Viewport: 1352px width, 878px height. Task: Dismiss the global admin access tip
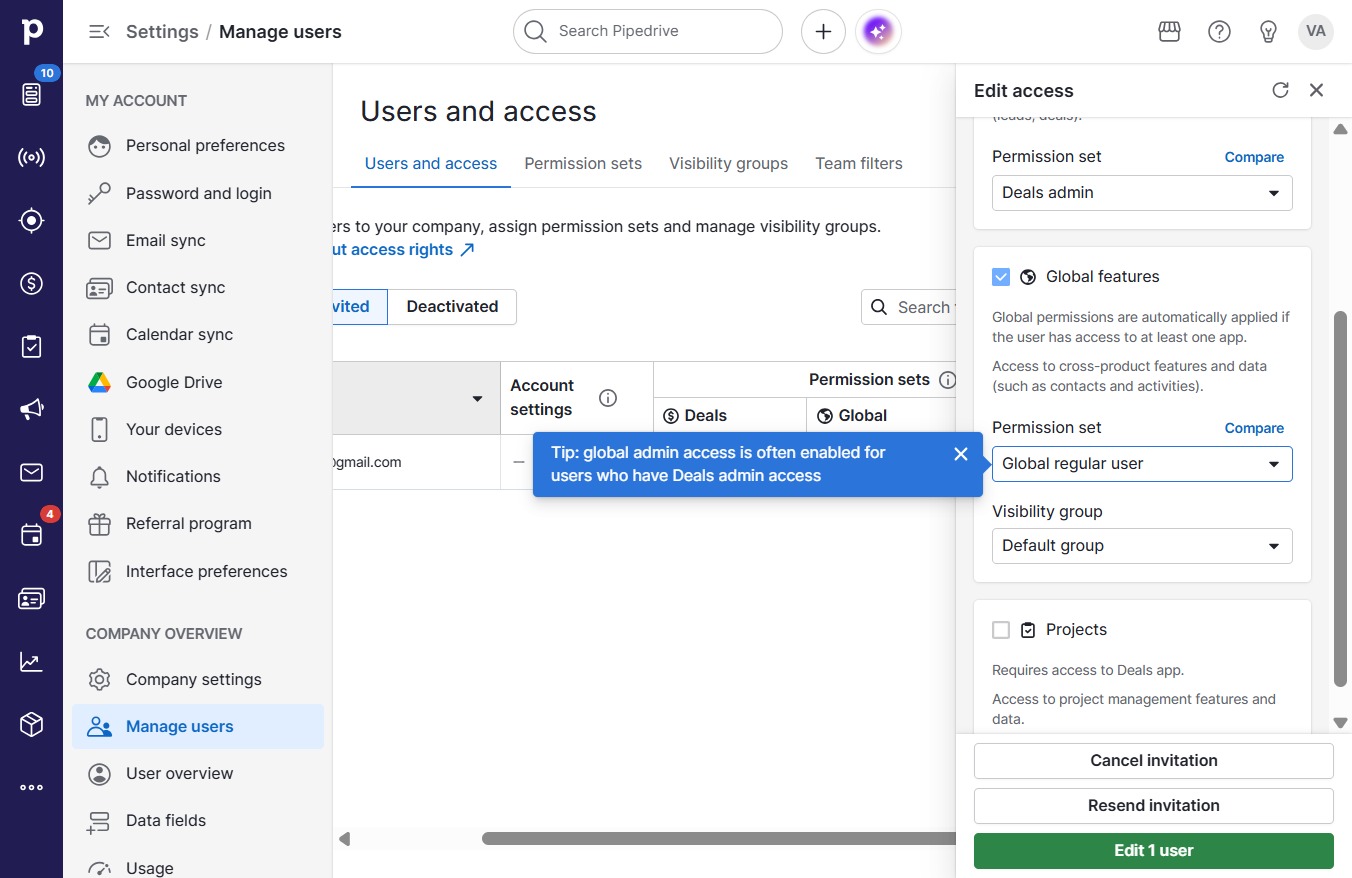(x=961, y=454)
